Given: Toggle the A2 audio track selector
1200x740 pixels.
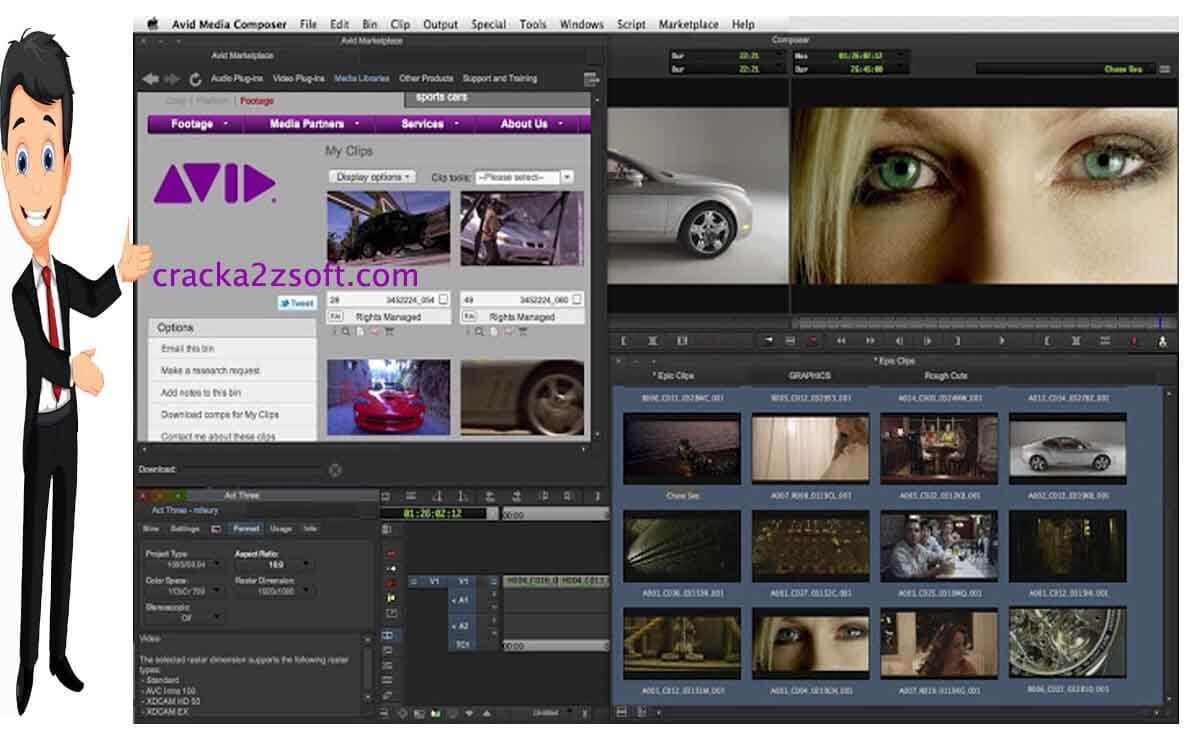Looking at the screenshot, I should (463, 626).
